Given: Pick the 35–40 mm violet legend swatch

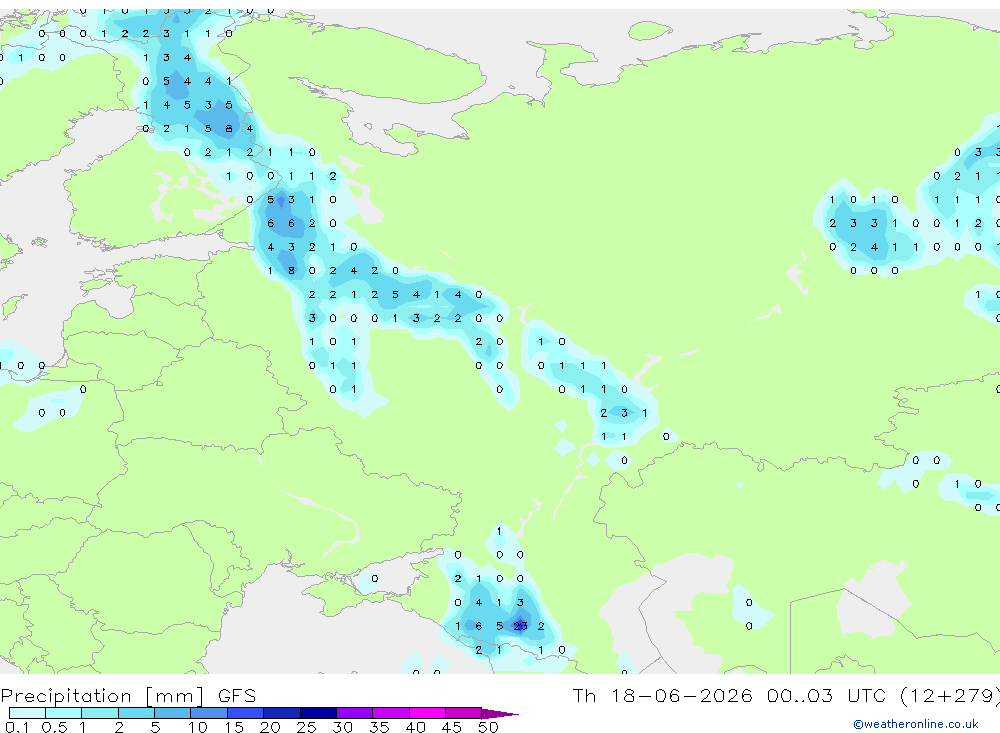Looking at the screenshot, I should pyautogui.click(x=391, y=713).
